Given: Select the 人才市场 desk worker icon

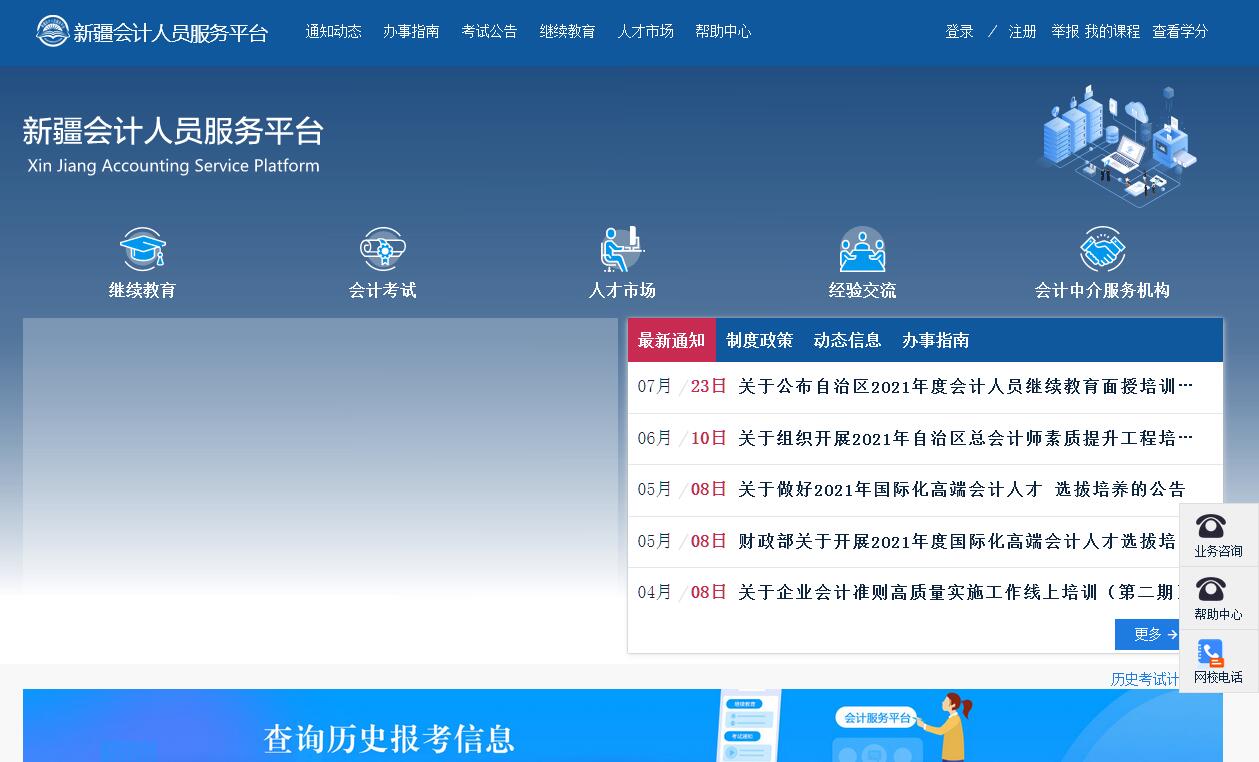Looking at the screenshot, I should pos(622,249).
